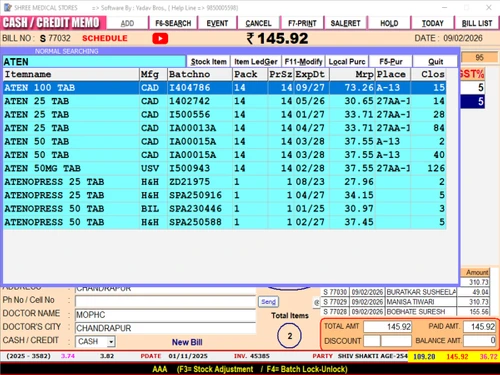Open bill S 77030 BURATKAR SUSHEELA
The height and width of the screenshot is (375, 500).
pos(405,292)
